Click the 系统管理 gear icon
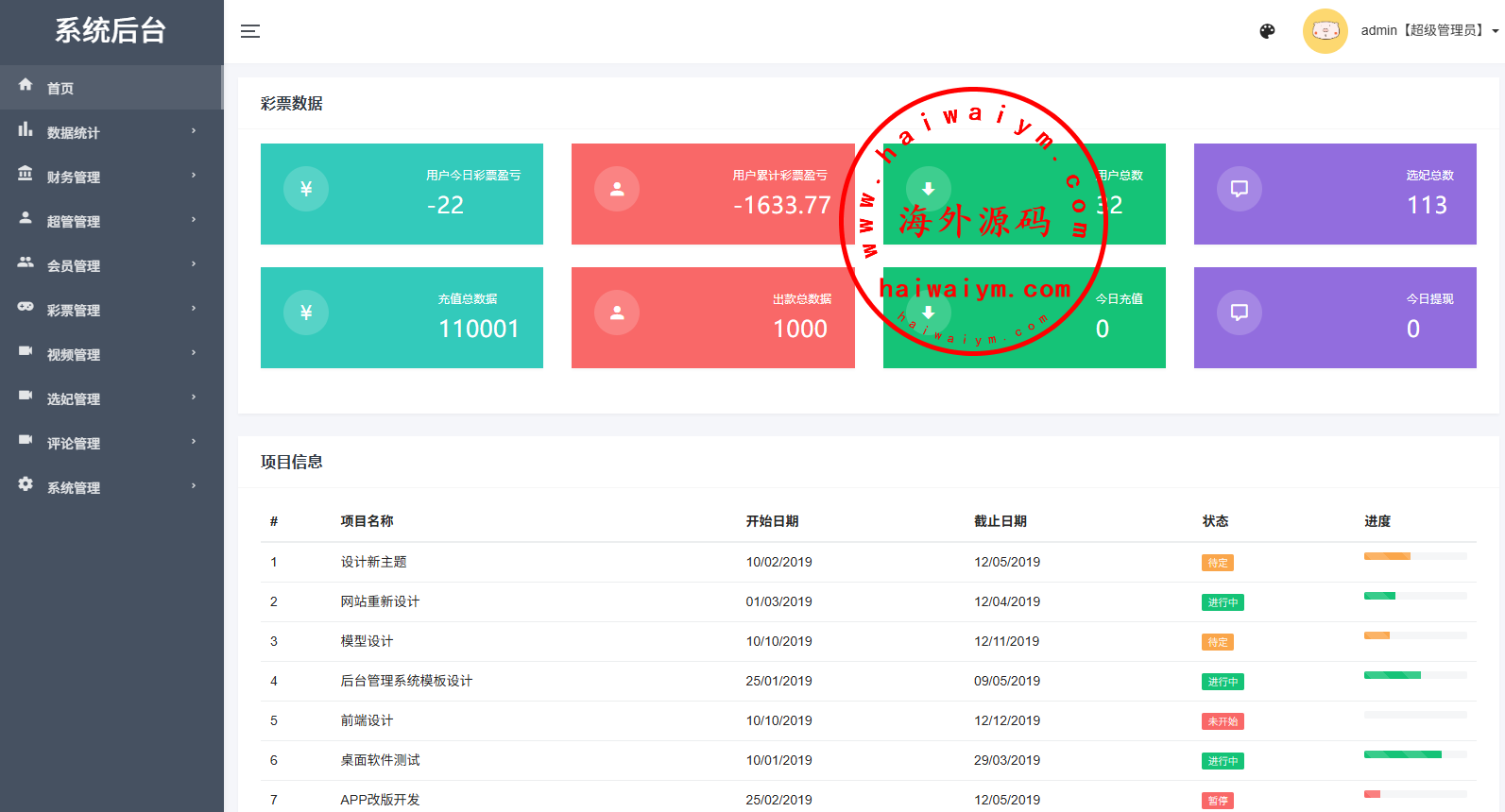 point(26,484)
